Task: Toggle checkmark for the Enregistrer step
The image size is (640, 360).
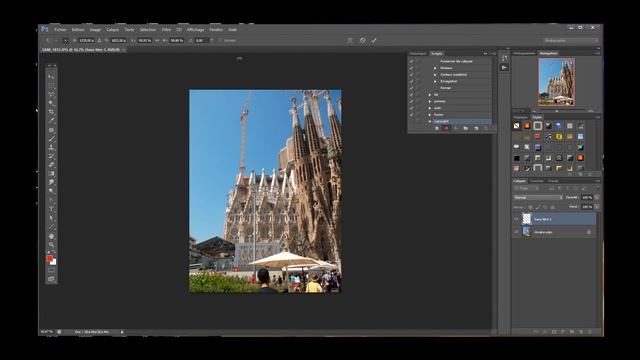Action: [x=411, y=81]
